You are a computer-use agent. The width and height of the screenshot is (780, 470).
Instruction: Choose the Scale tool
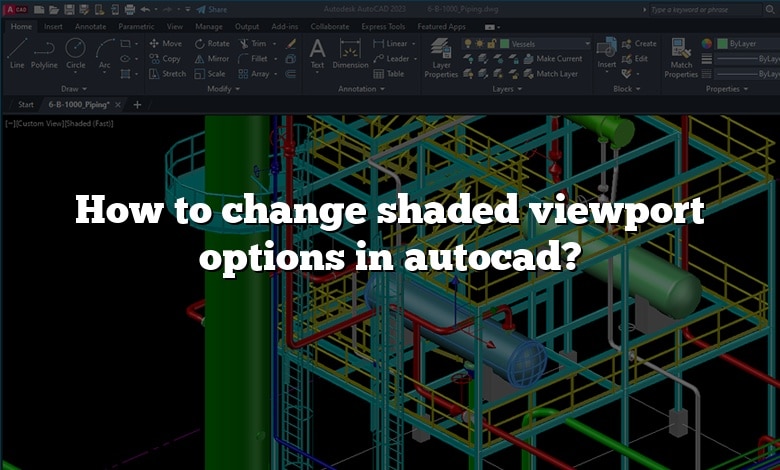point(210,74)
